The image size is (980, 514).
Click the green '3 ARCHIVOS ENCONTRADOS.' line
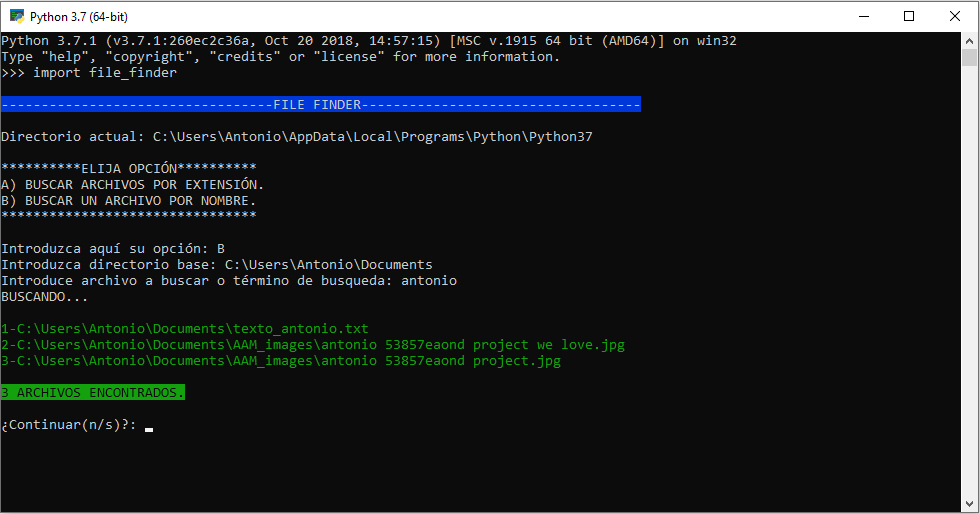[x=93, y=393]
